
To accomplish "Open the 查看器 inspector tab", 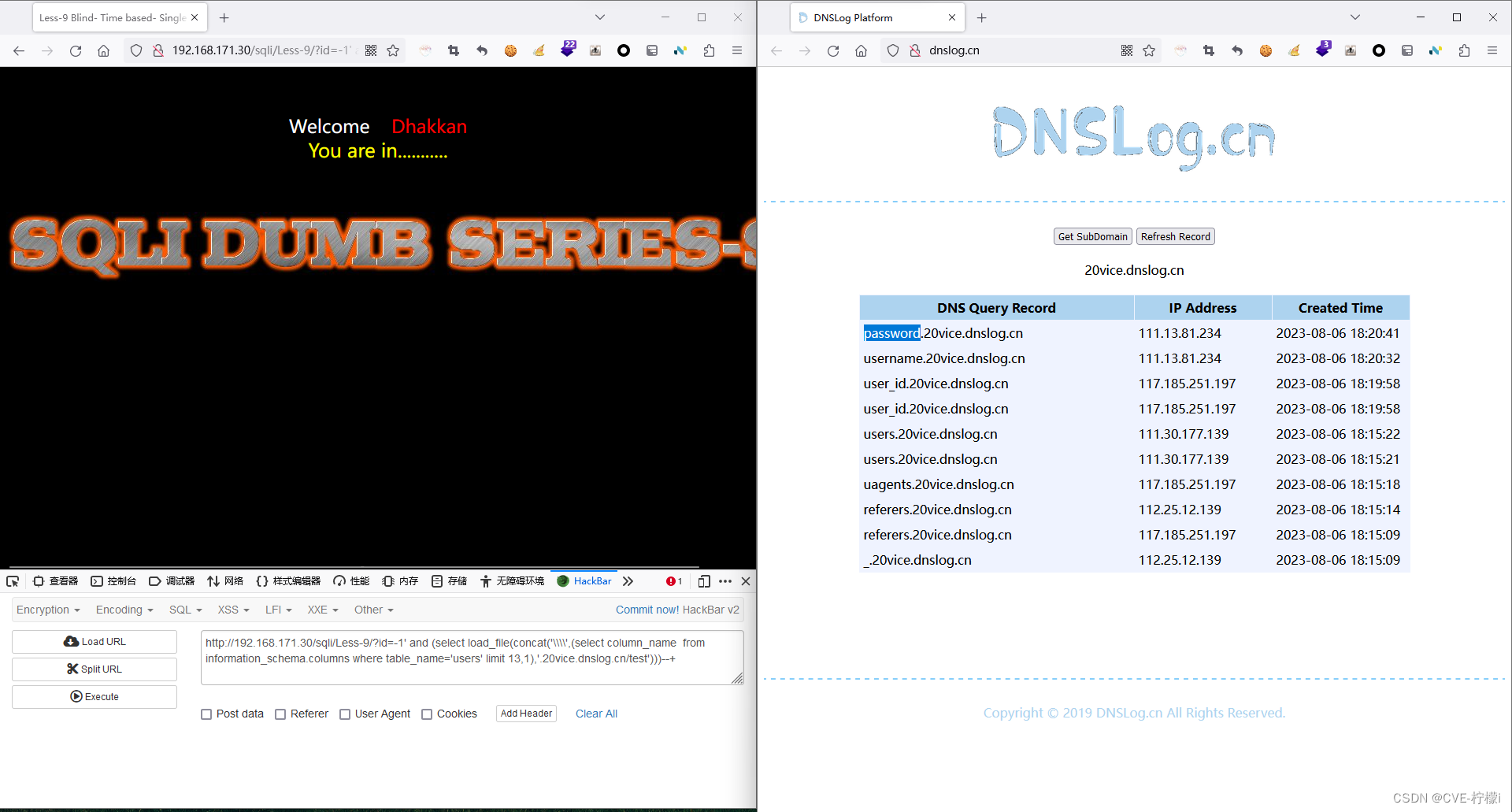I will [56, 581].
